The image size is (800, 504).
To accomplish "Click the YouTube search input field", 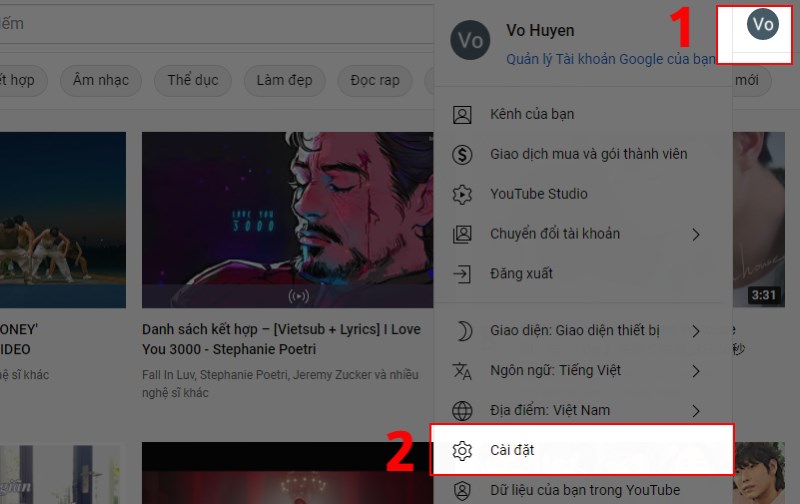I will [216, 23].
